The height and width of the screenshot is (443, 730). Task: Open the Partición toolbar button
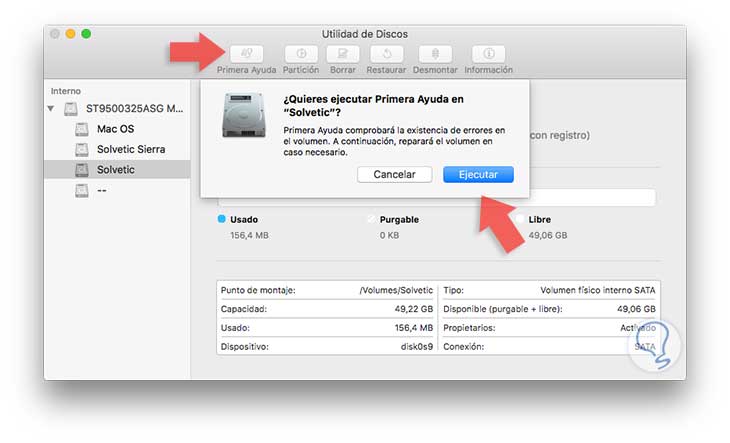(301, 54)
